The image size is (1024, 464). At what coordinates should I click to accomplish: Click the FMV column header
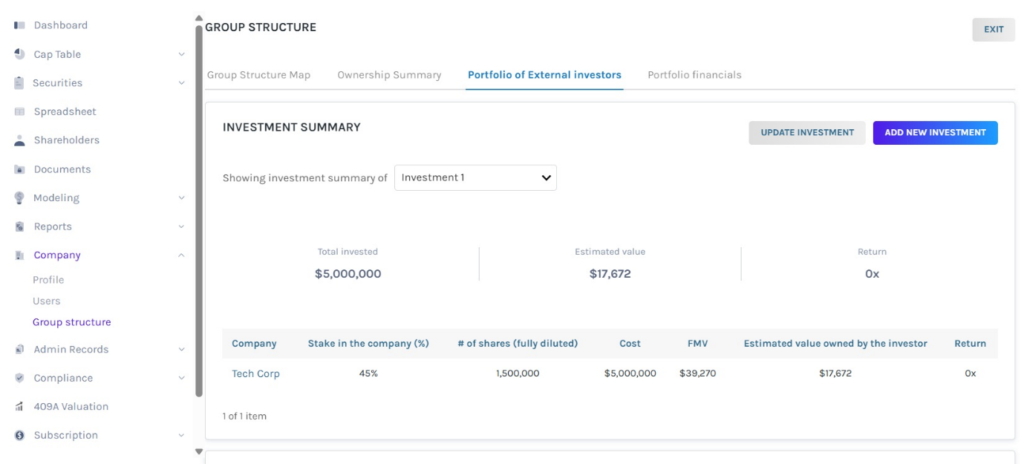(697, 344)
